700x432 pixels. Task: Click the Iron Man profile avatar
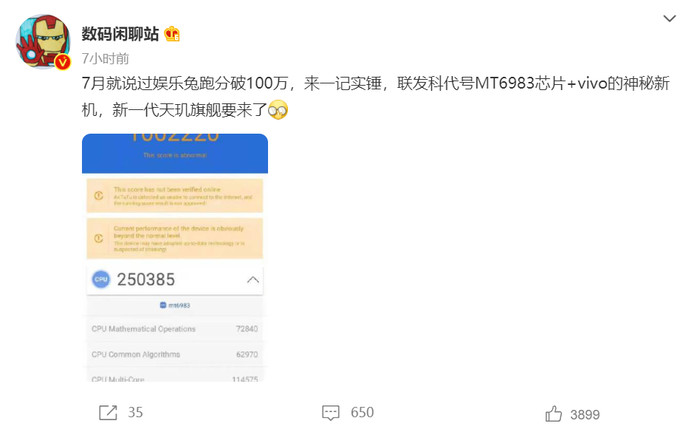coord(43,42)
